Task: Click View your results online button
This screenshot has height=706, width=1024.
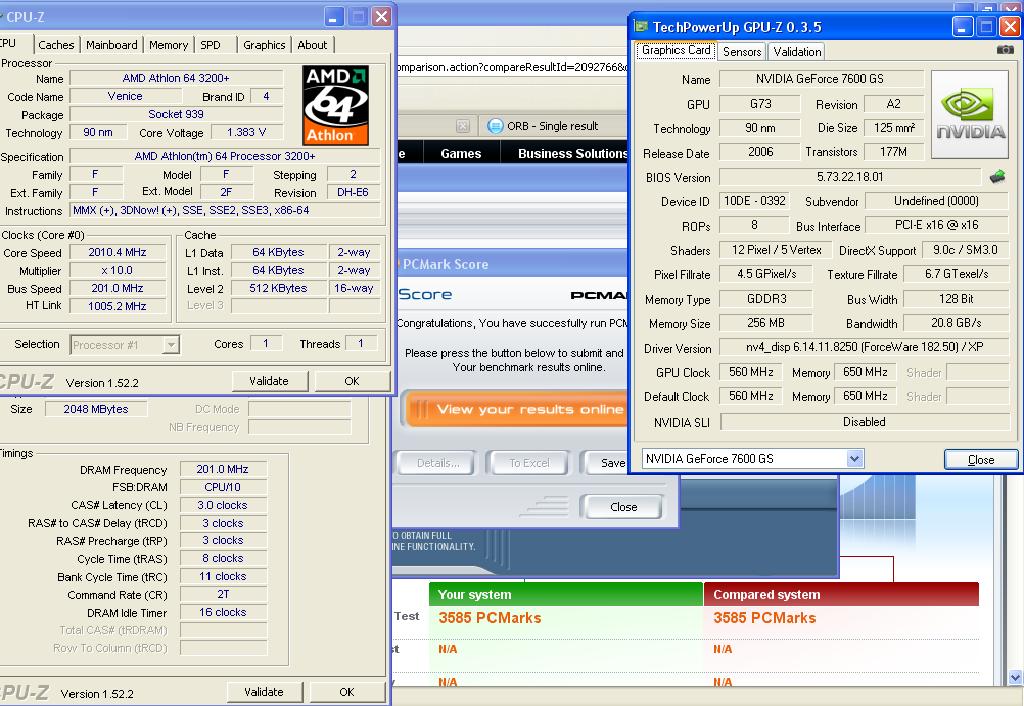Action: [516, 409]
